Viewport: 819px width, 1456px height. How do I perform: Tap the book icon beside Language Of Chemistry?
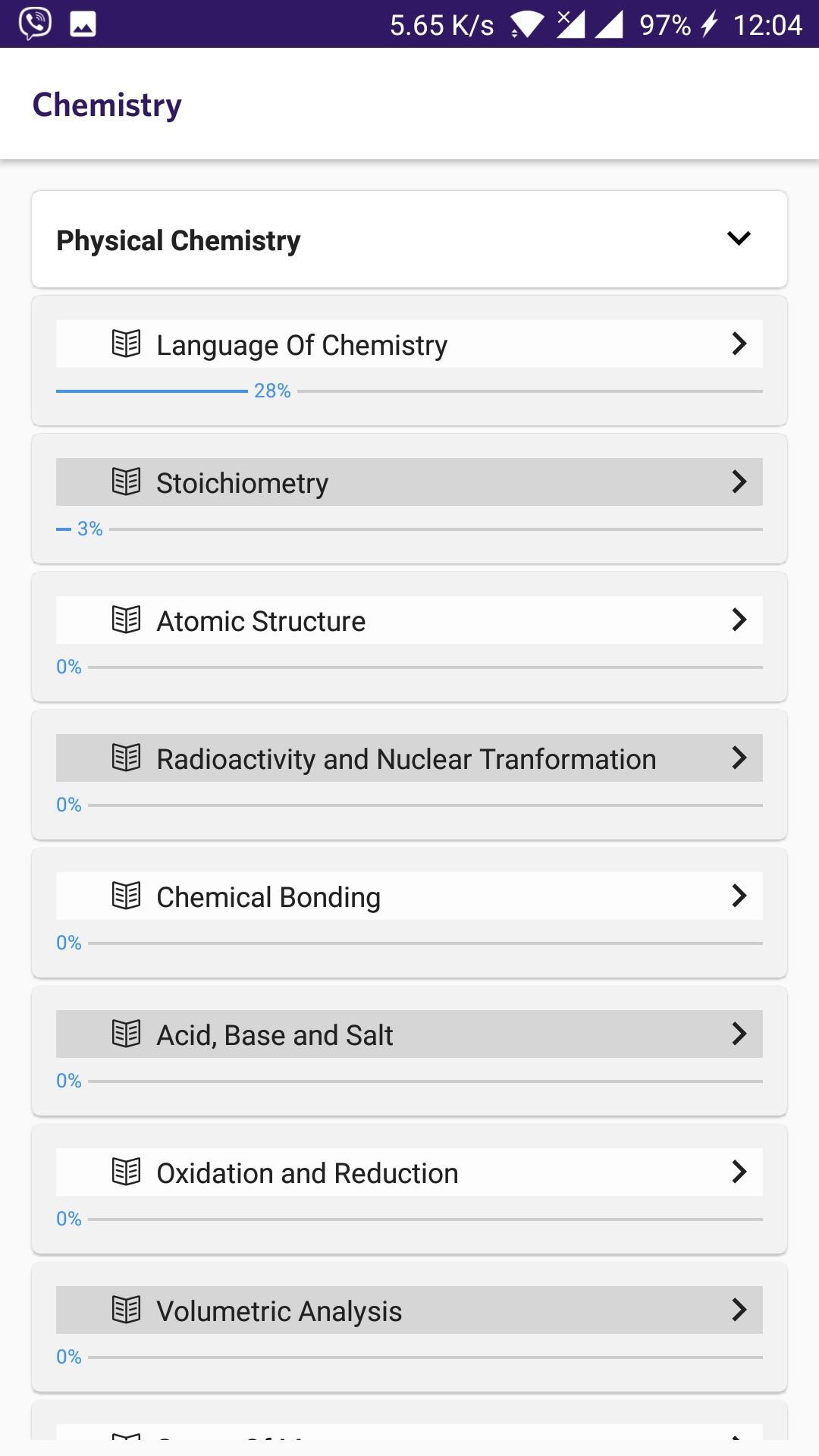point(126,344)
